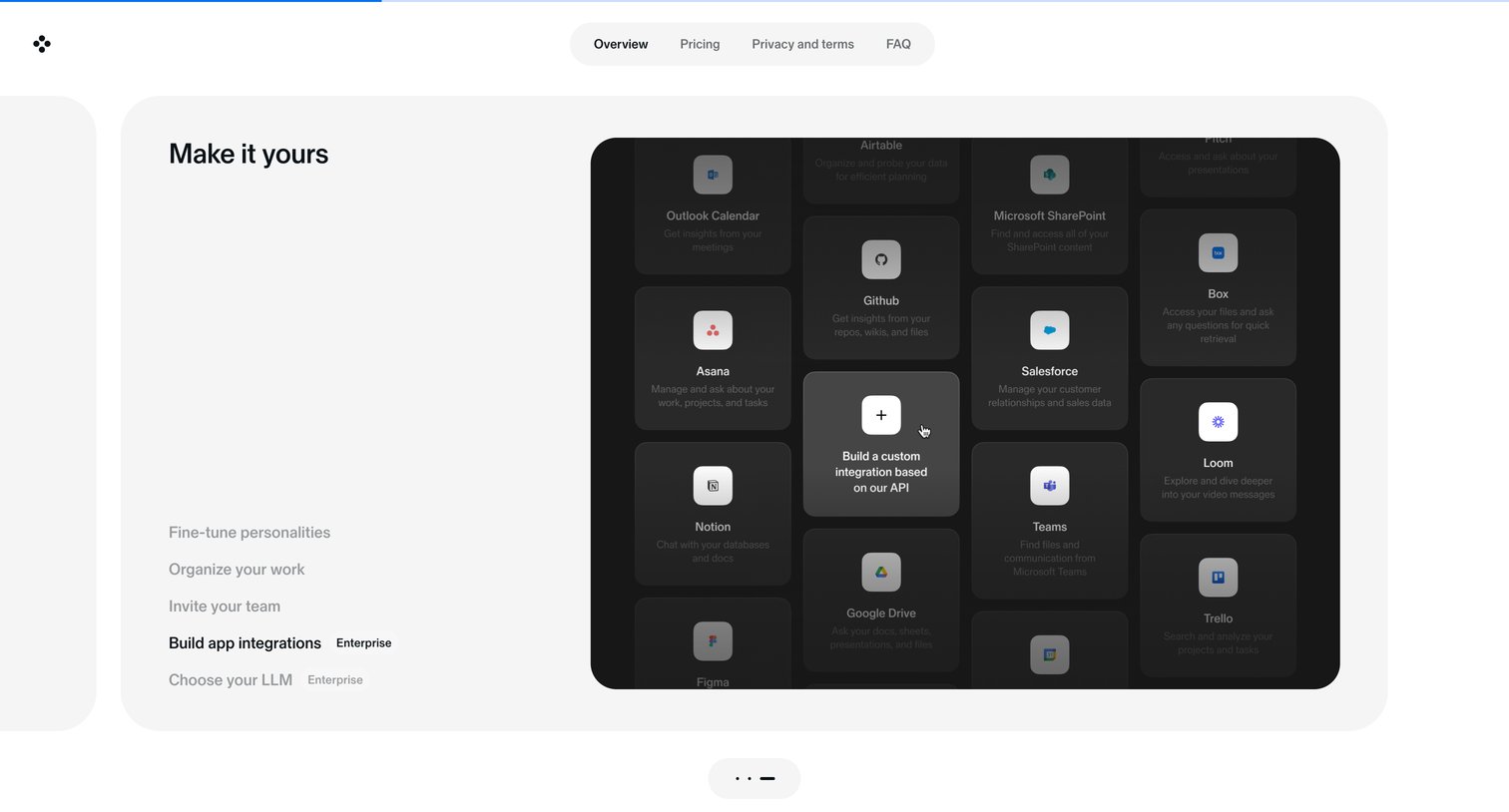Select Organize your work feature
The height and width of the screenshot is (812, 1509).
pos(237,570)
